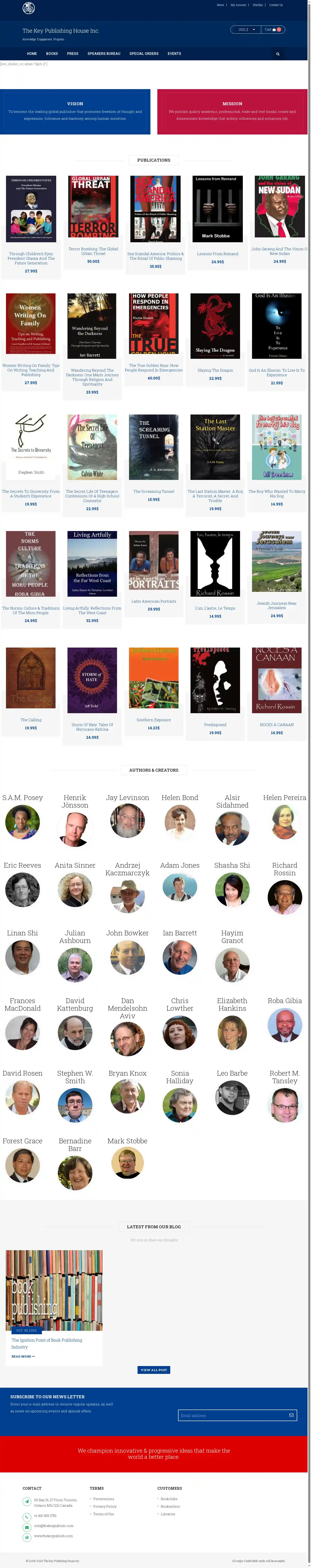The image size is (311, 1568).
Task: Open the Privacy Policy footer link
Action: (105, 1507)
